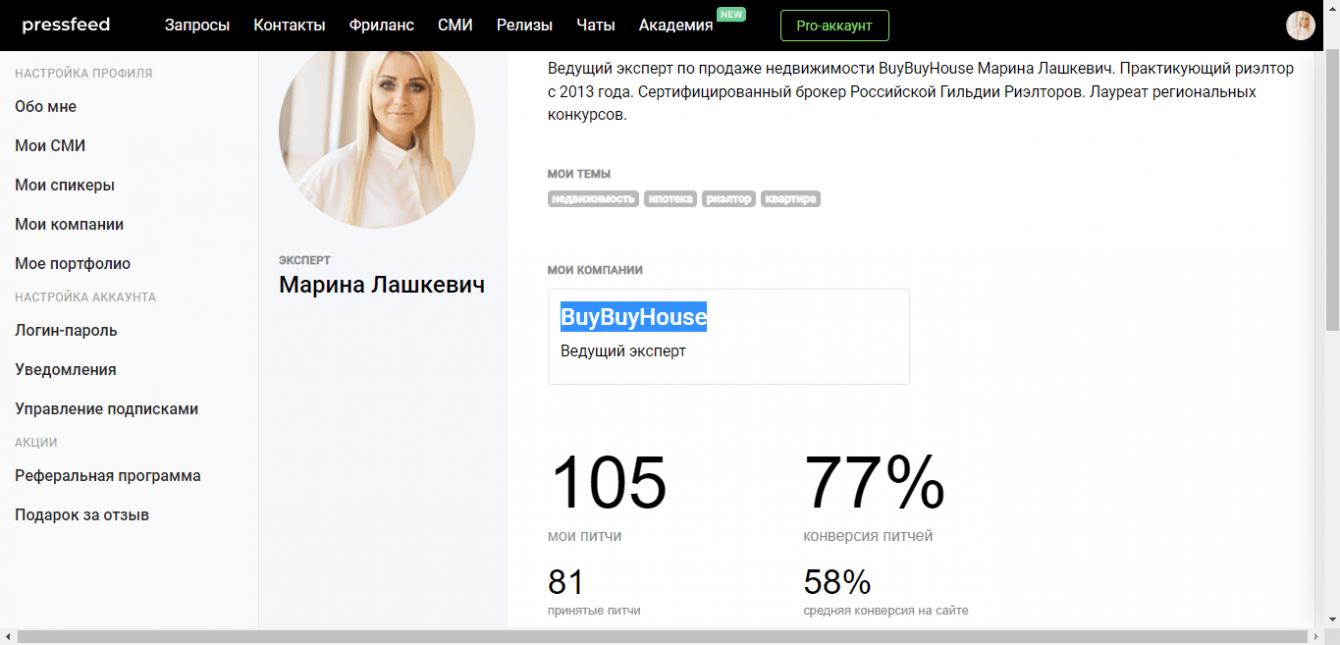Open Логин-пароль settings
Screen dimensions: 1340x645
tap(66, 330)
